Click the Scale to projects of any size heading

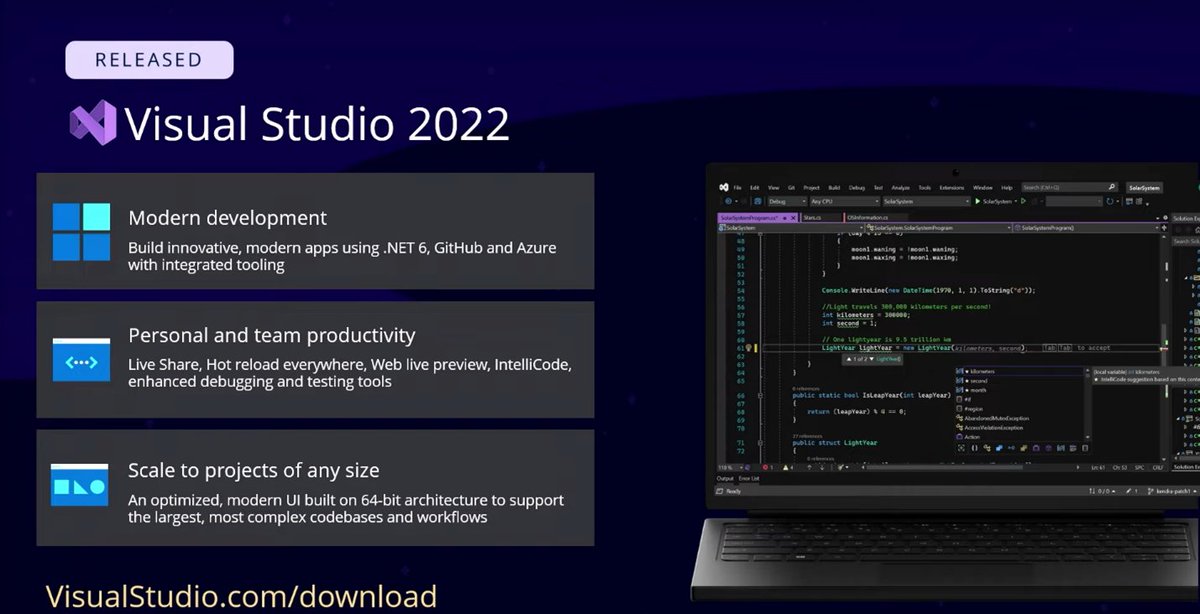[x=254, y=470]
